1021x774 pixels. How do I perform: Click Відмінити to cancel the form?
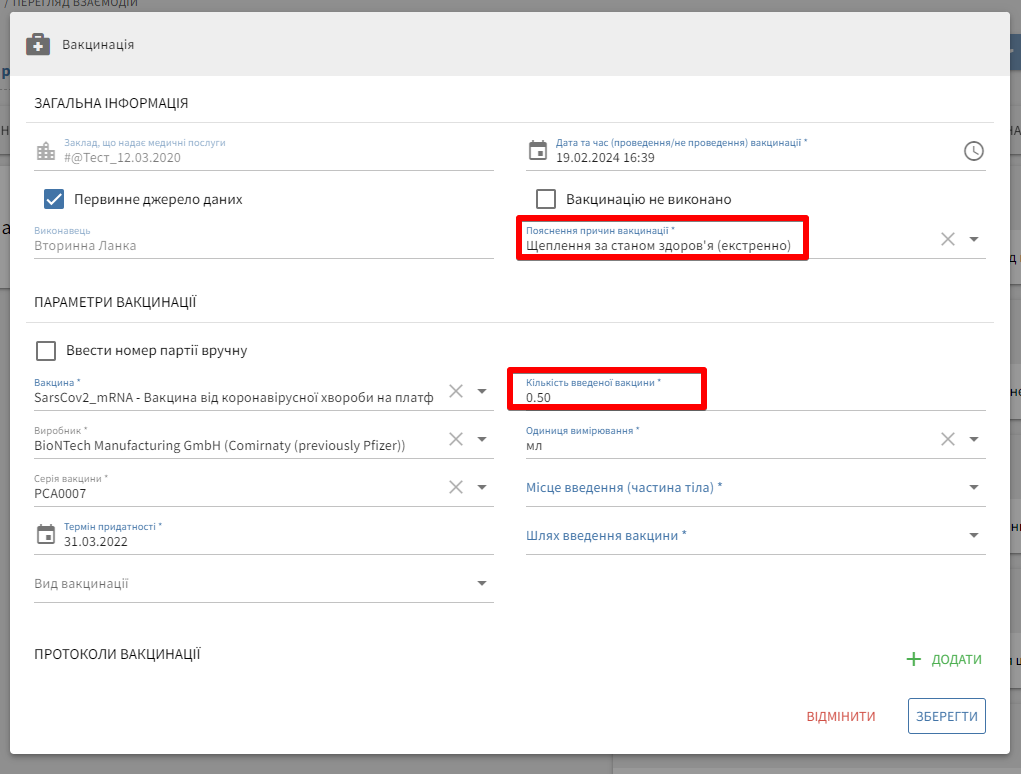(x=841, y=716)
